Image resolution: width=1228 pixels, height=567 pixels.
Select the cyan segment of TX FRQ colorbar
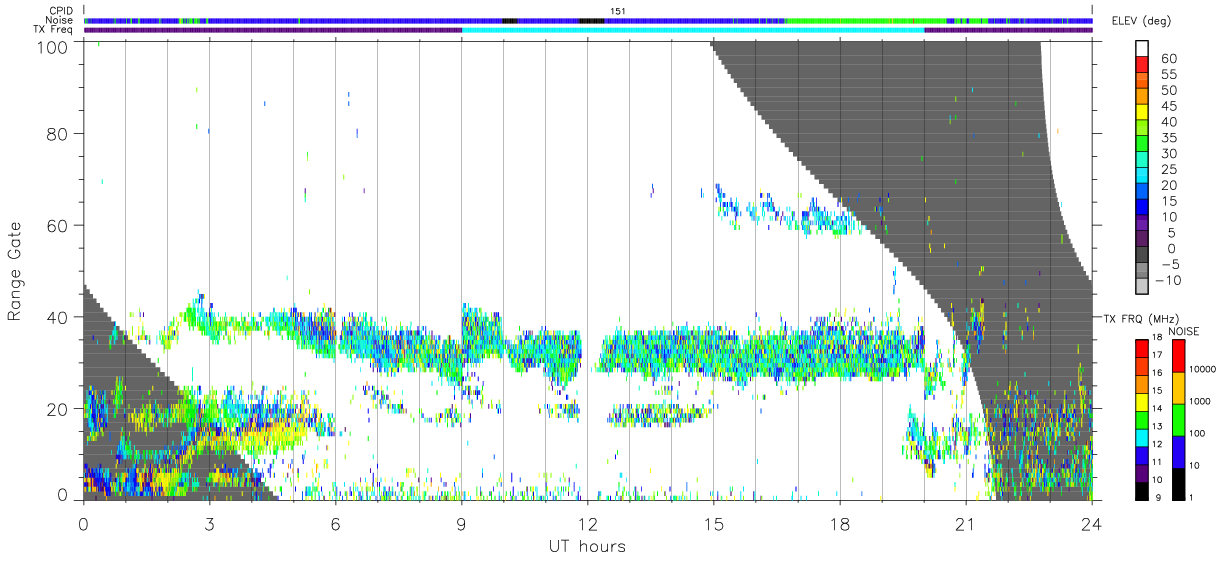click(x=1142, y=437)
